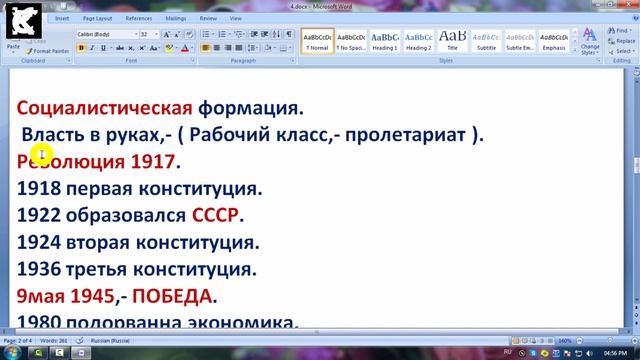Expand underline style dropdown arrow
Viewport: 640px width, 360px height.
click(x=110, y=48)
